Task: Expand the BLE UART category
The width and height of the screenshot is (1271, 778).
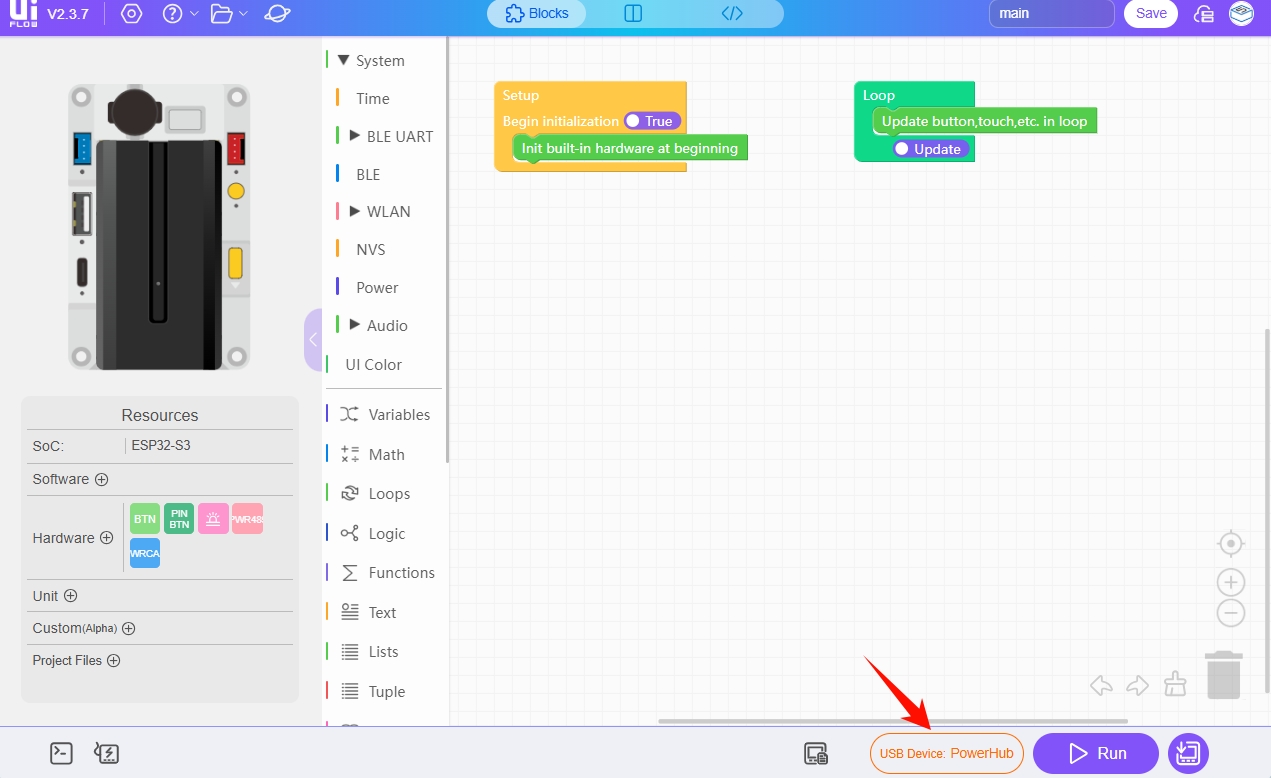Action: [x=355, y=136]
